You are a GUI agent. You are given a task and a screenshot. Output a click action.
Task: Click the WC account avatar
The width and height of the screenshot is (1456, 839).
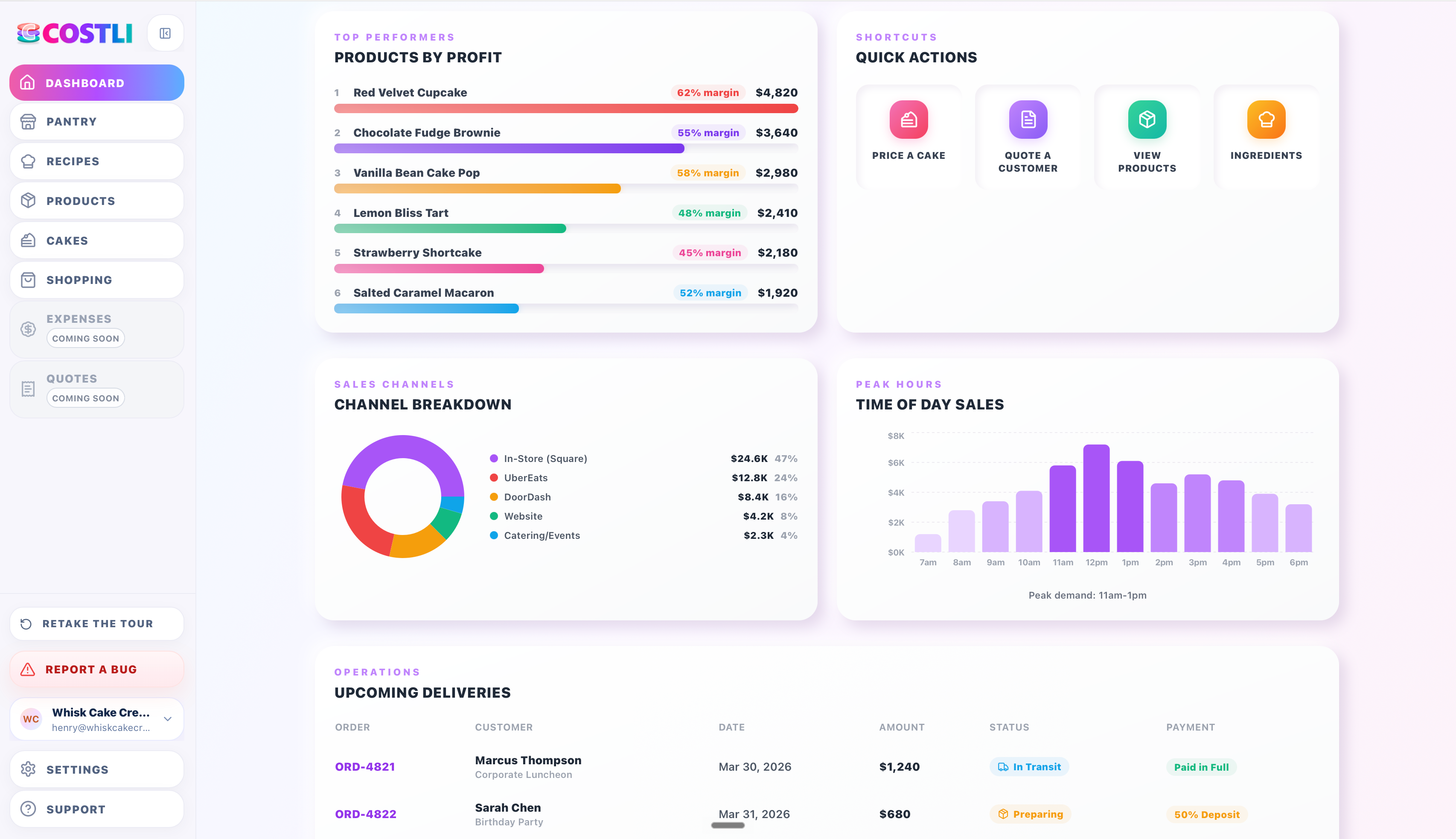[x=31, y=719]
